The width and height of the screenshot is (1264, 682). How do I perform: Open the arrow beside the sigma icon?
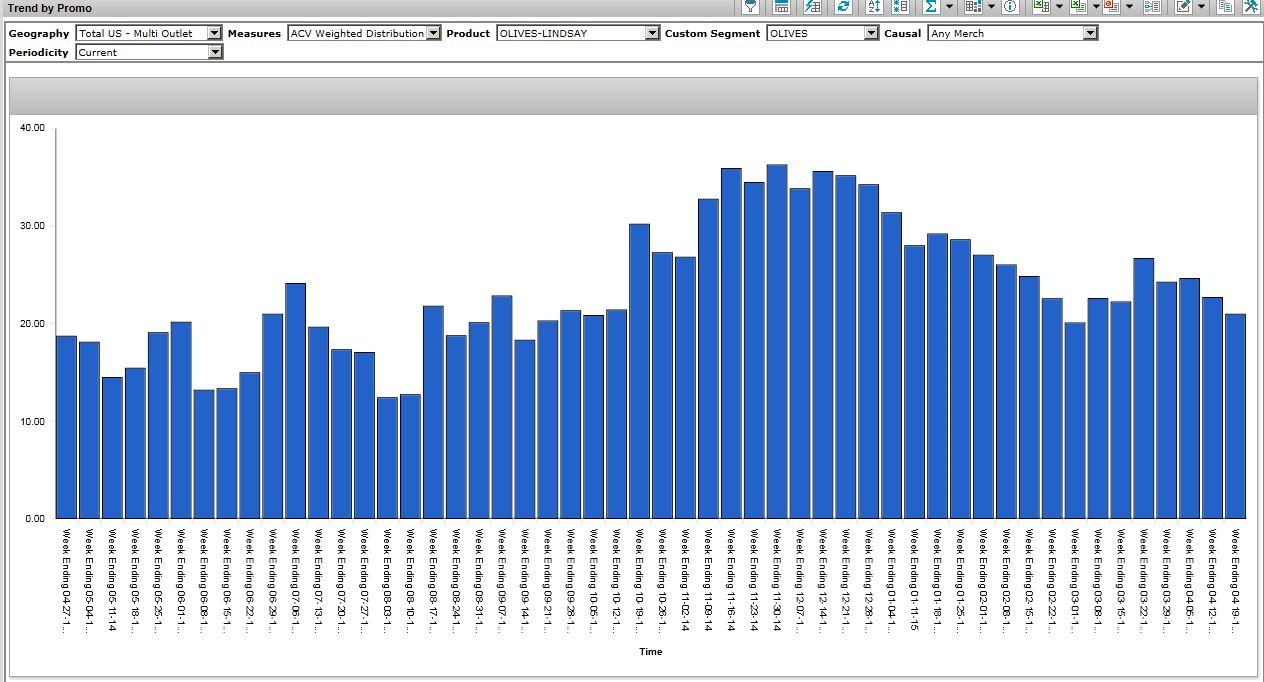tap(949, 7)
